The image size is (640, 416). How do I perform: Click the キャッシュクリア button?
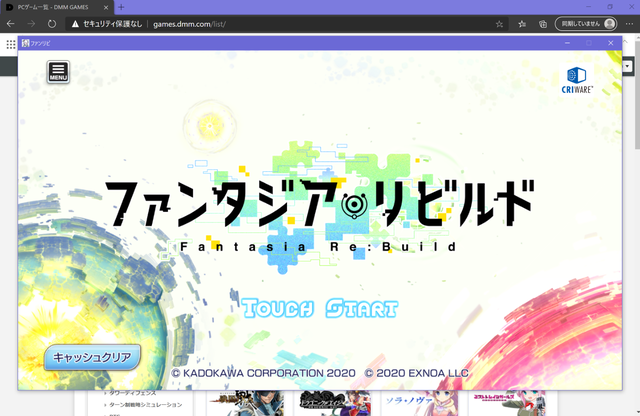(92, 357)
